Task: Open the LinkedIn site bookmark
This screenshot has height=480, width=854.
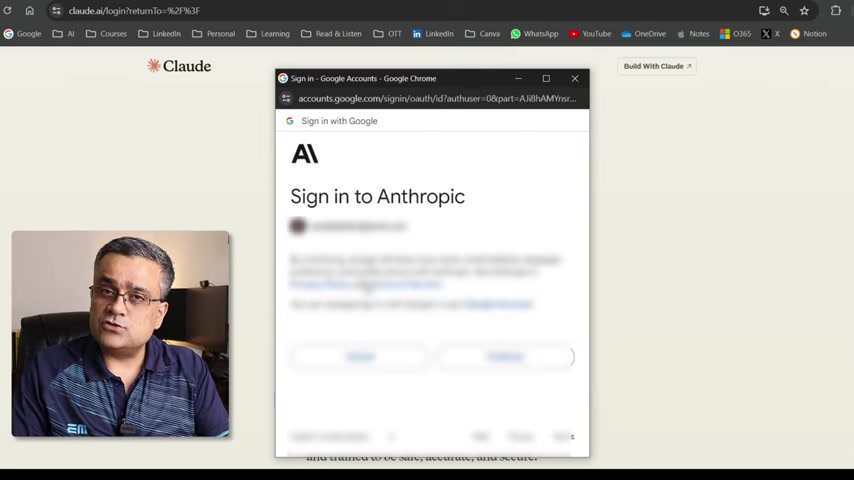Action: click(x=433, y=34)
